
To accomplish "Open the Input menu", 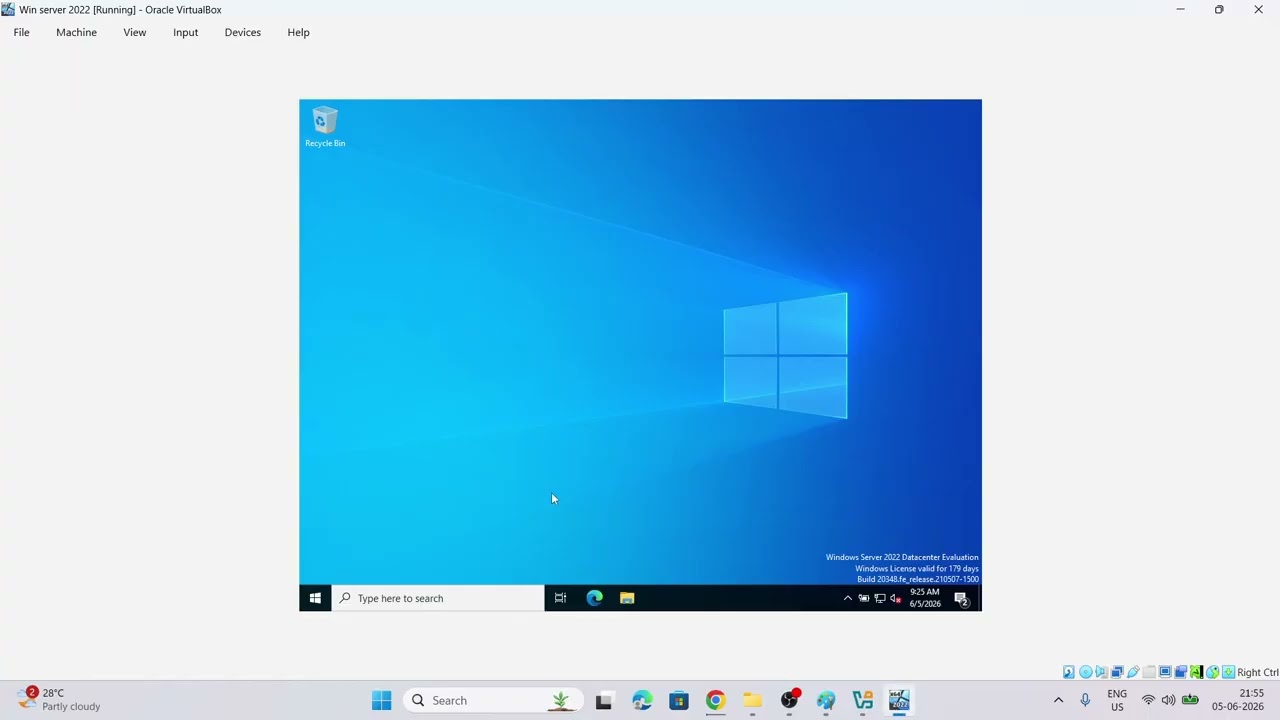I will [185, 32].
